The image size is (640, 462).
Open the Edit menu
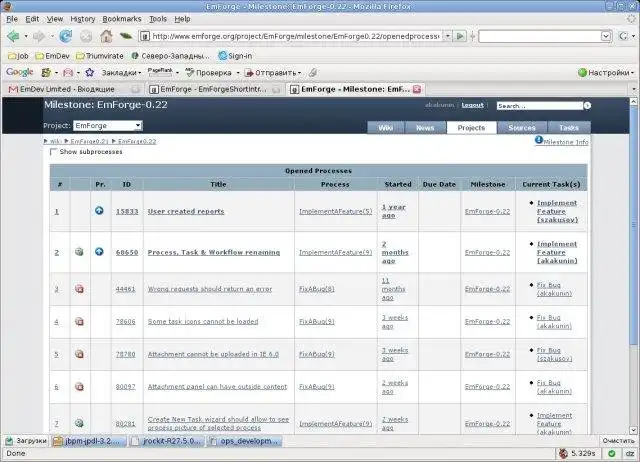click(x=32, y=19)
